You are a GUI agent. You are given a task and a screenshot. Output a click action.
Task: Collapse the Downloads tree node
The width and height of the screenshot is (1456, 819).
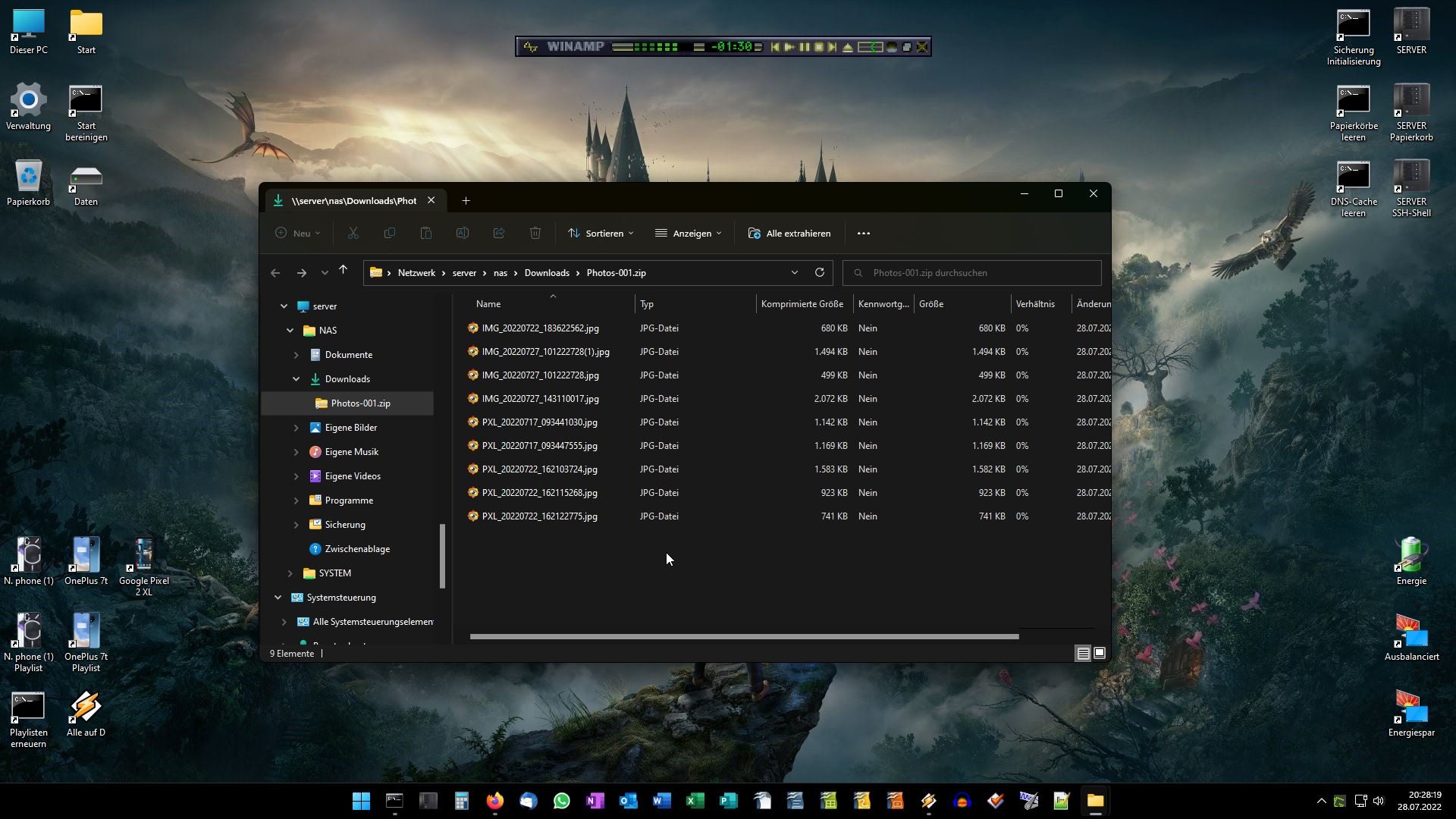(x=297, y=379)
